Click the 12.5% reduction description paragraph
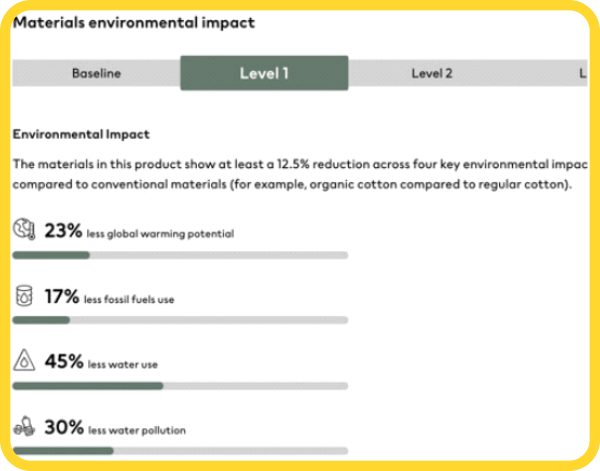Viewport: 600px width, 471px height. (298, 175)
